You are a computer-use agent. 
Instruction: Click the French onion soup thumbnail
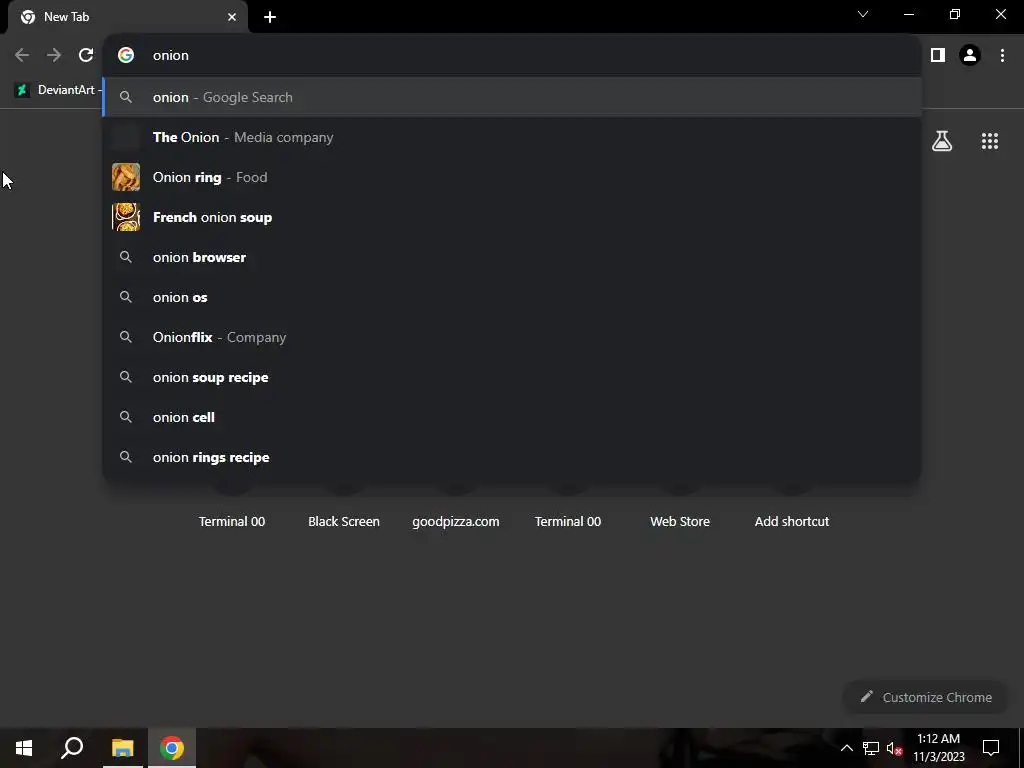[x=126, y=217]
